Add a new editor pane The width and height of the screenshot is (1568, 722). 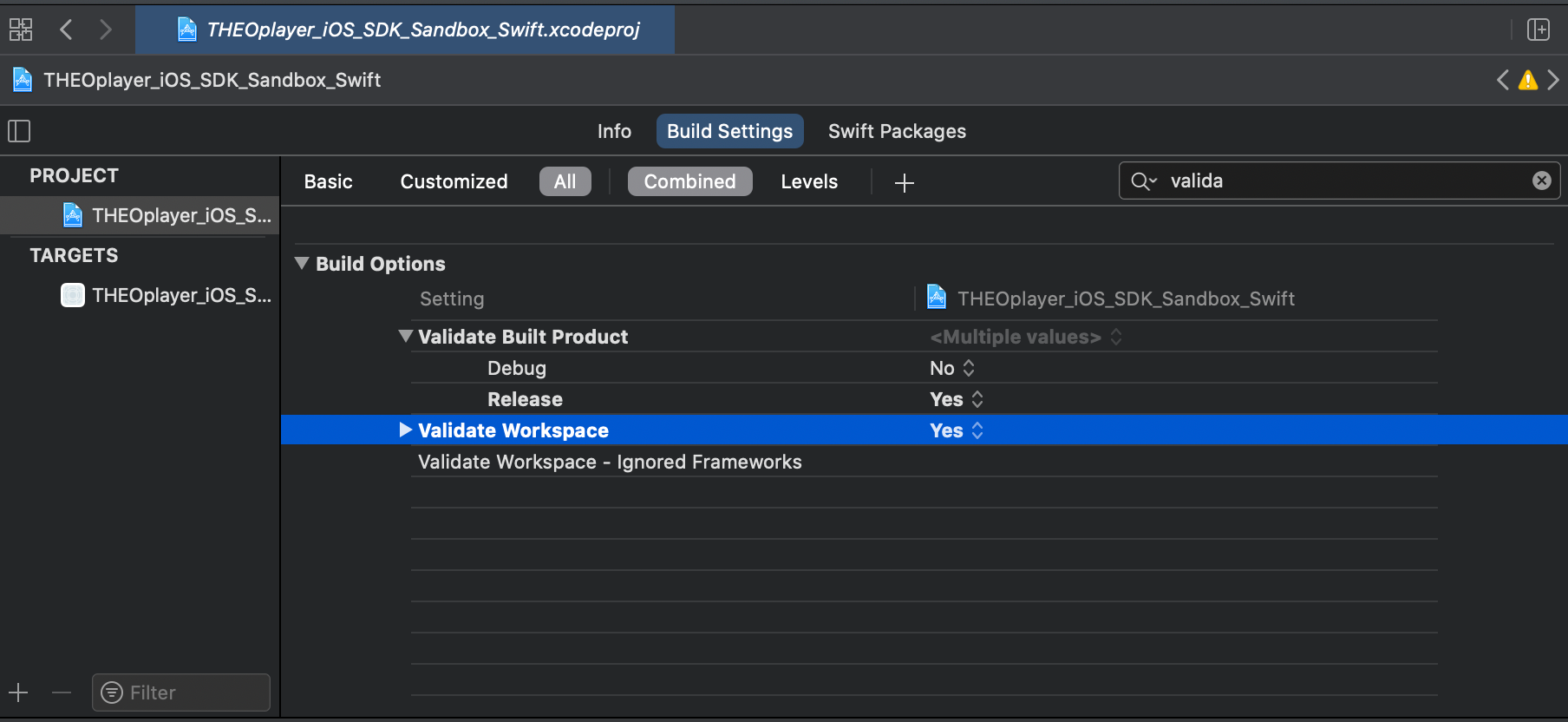click(1538, 30)
